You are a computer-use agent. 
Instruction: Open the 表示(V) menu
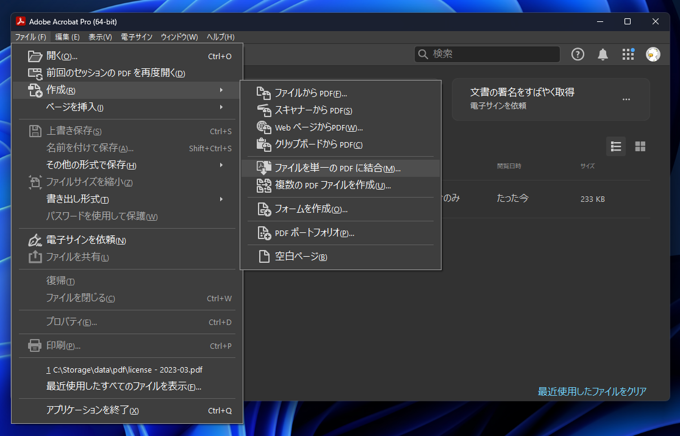pyautogui.click(x=100, y=37)
